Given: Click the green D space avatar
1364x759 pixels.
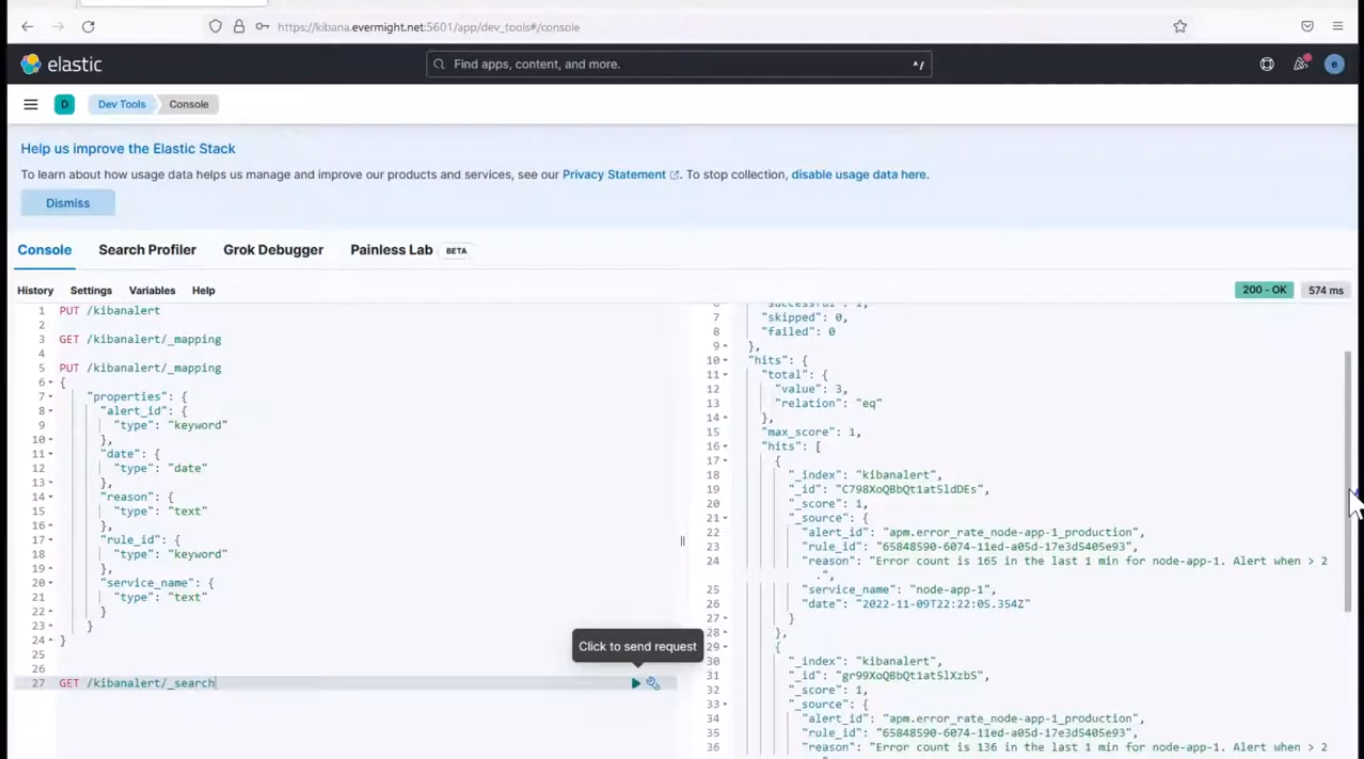Looking at the screenshot, I should [x=64, y=104].
